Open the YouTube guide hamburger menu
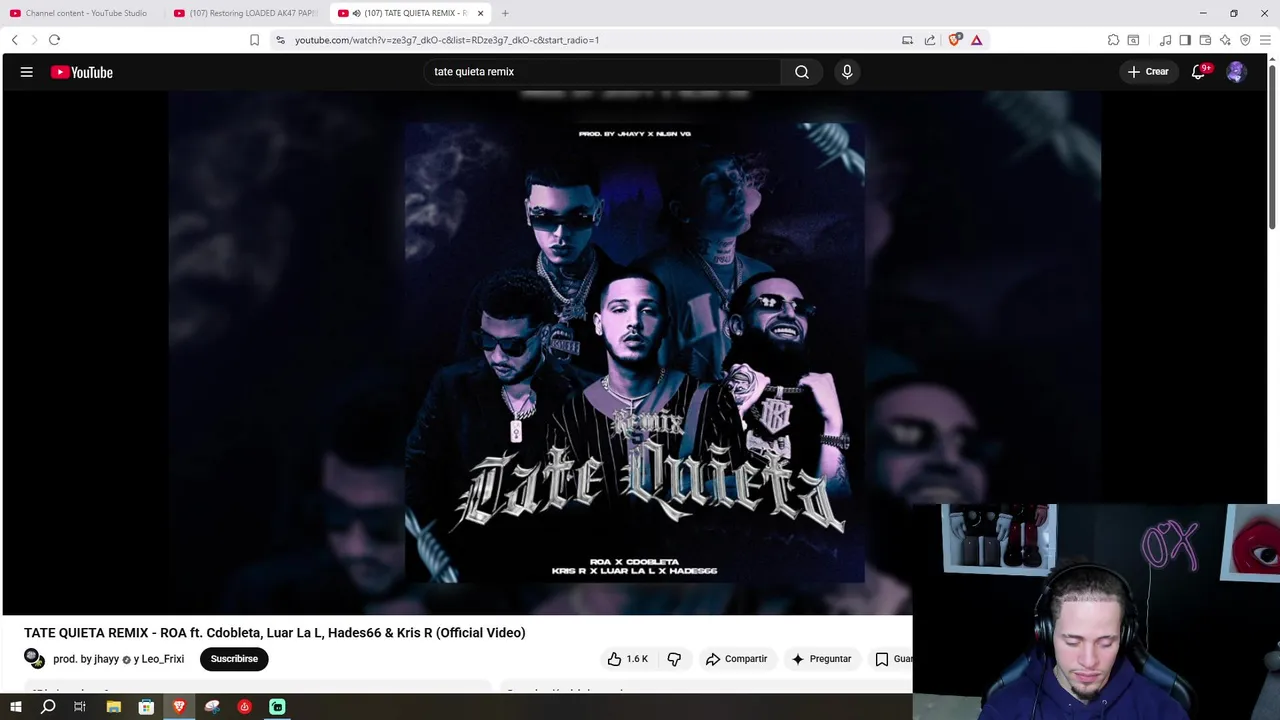Screen dimensions: 1280x720 [x=27, y=72]
